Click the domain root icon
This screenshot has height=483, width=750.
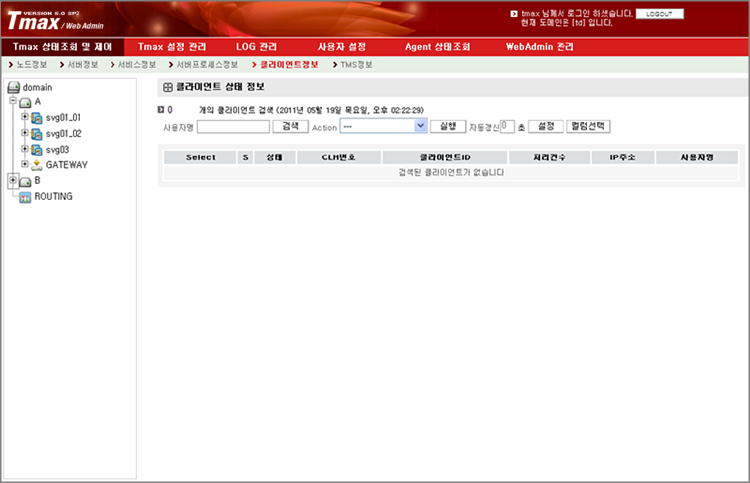(13, 88)
